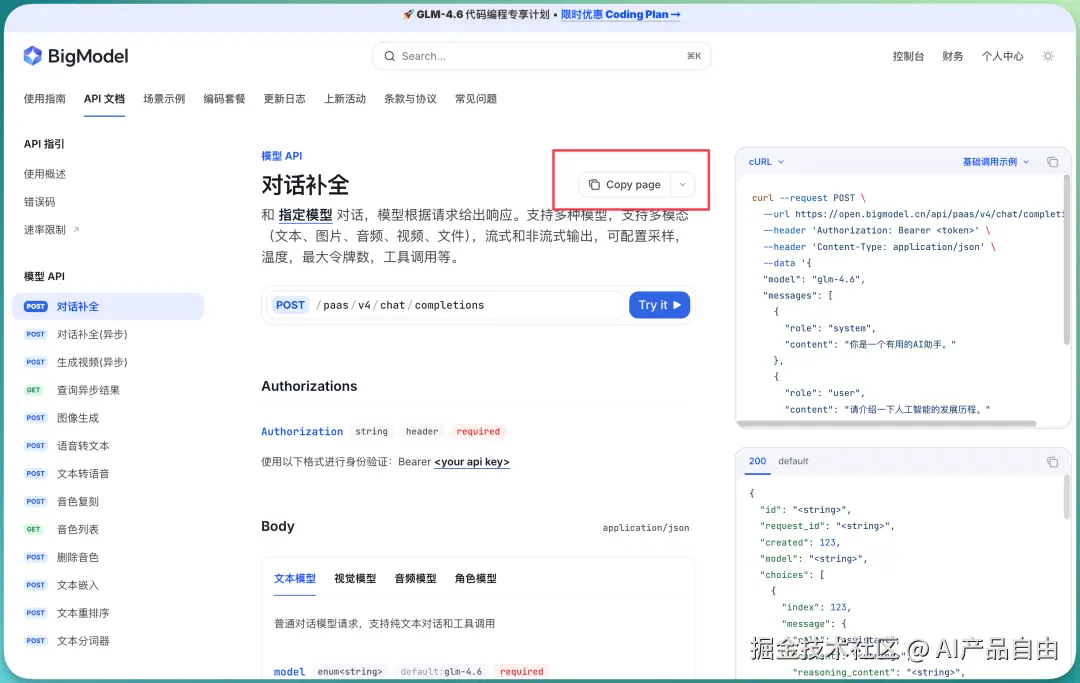Click the BigModel logo
Image resolution: width=1080 pixels, height=683 pixels.
click(75, 57)
